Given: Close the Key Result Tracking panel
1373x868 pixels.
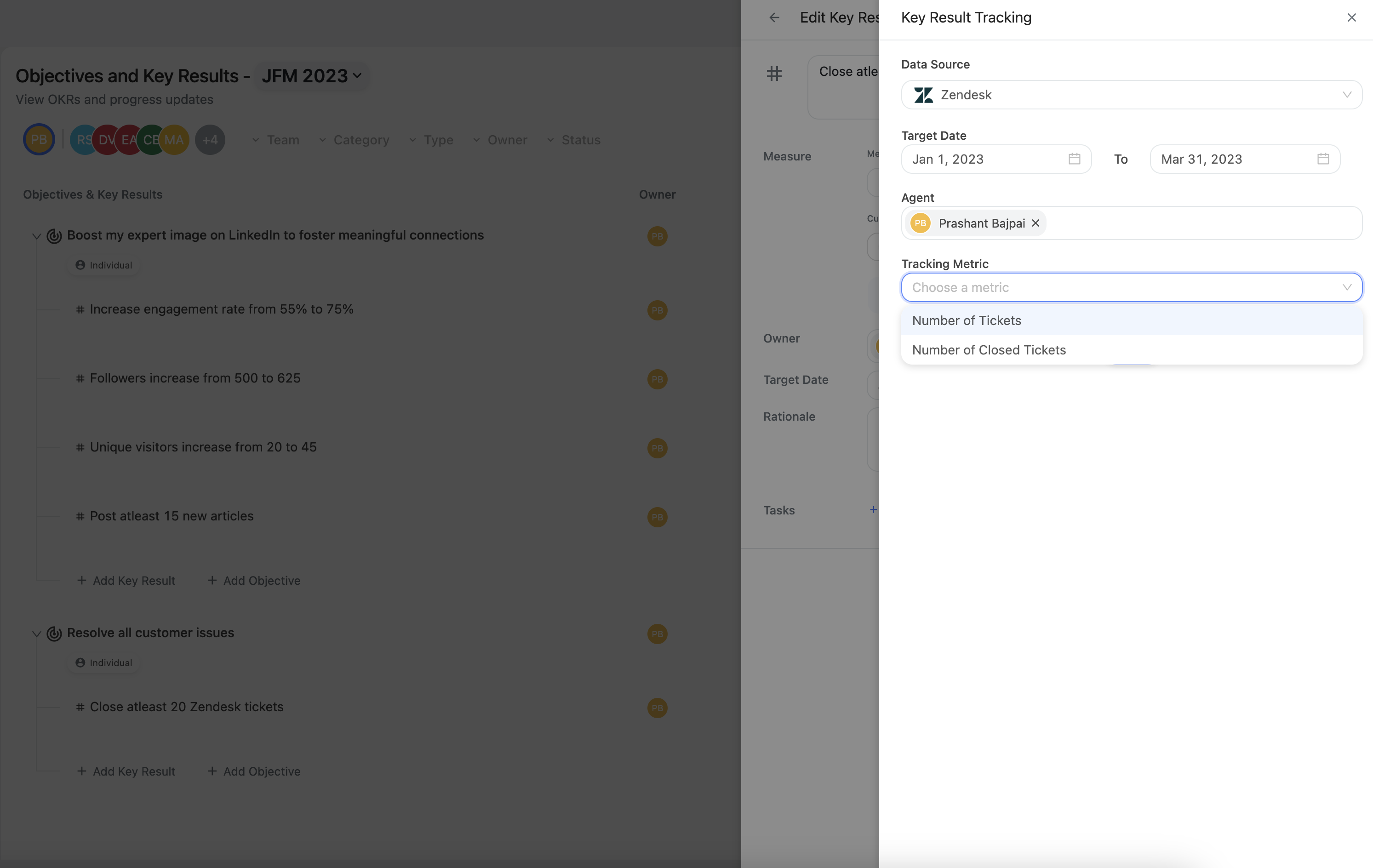Looking at the screenshot, I should [x=1351, y=17].
